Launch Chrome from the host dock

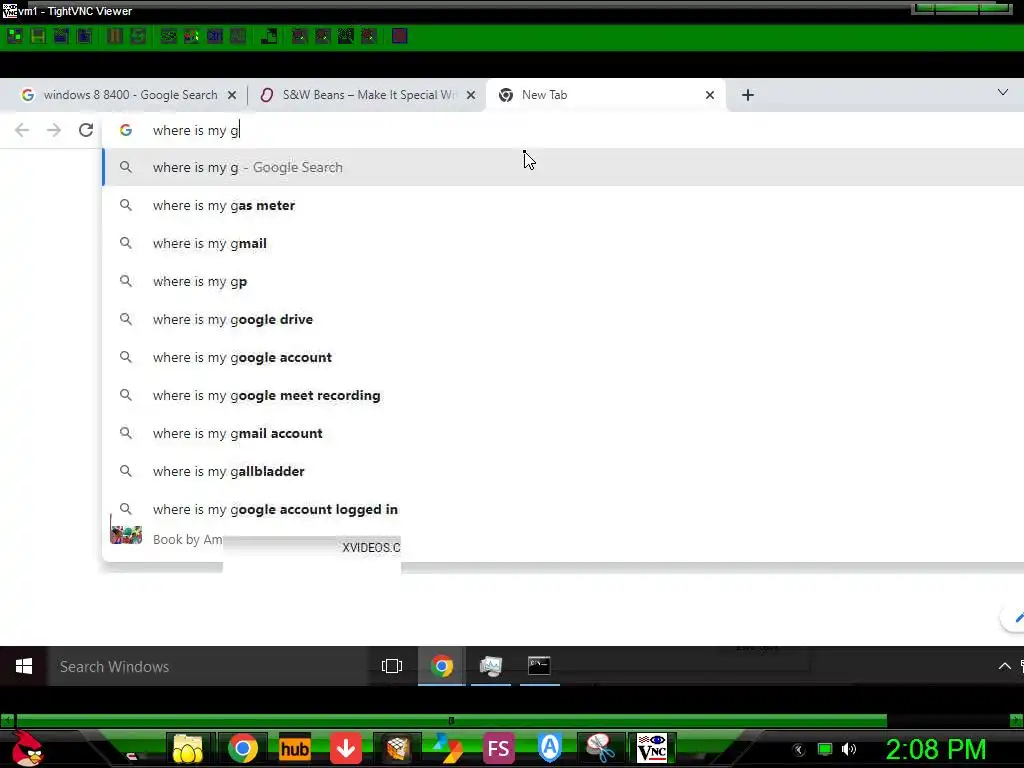242,748
